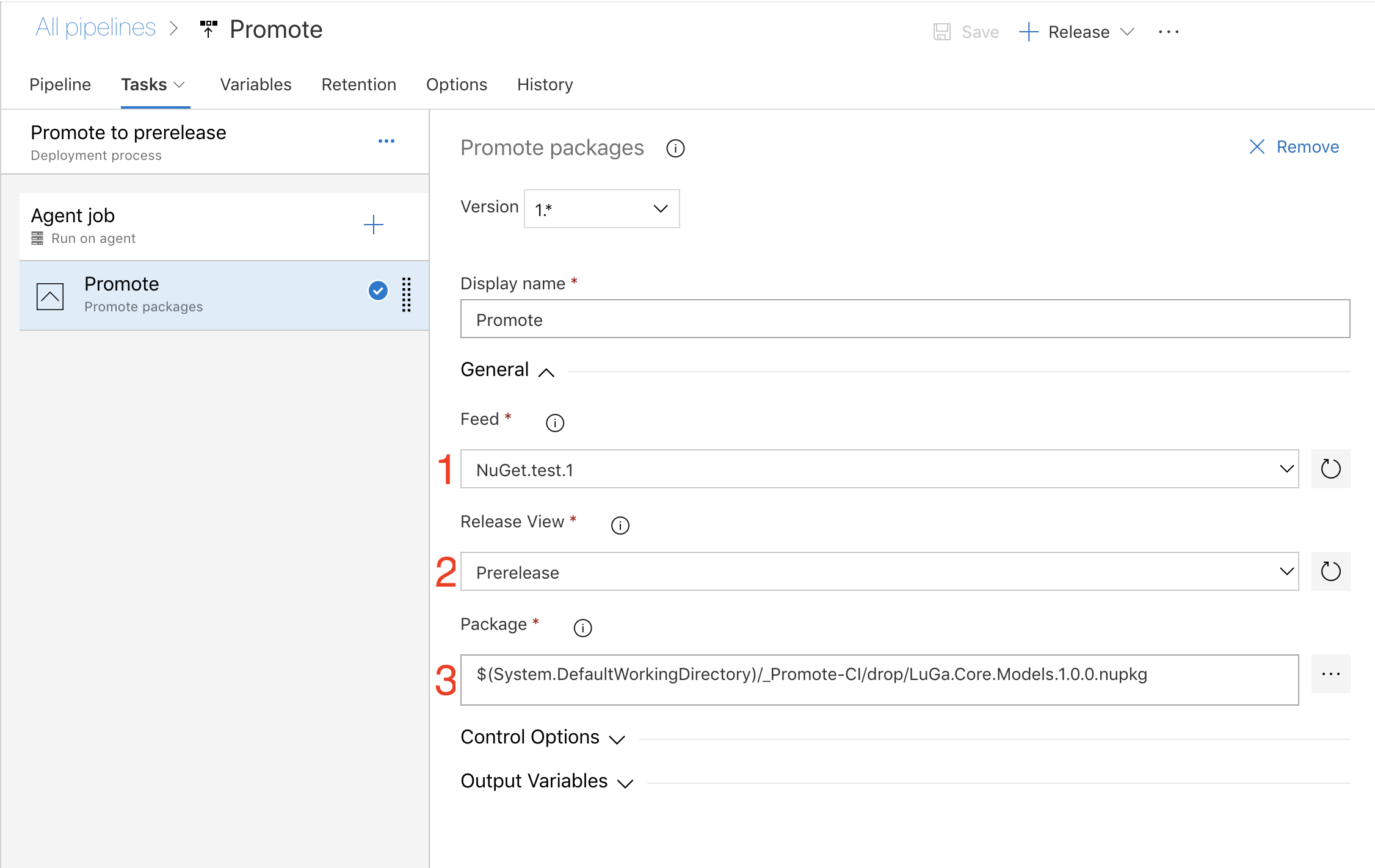The image size is (1375, 868).
Task: Add a task to Agent job
Action: click(x=373, y=225)
